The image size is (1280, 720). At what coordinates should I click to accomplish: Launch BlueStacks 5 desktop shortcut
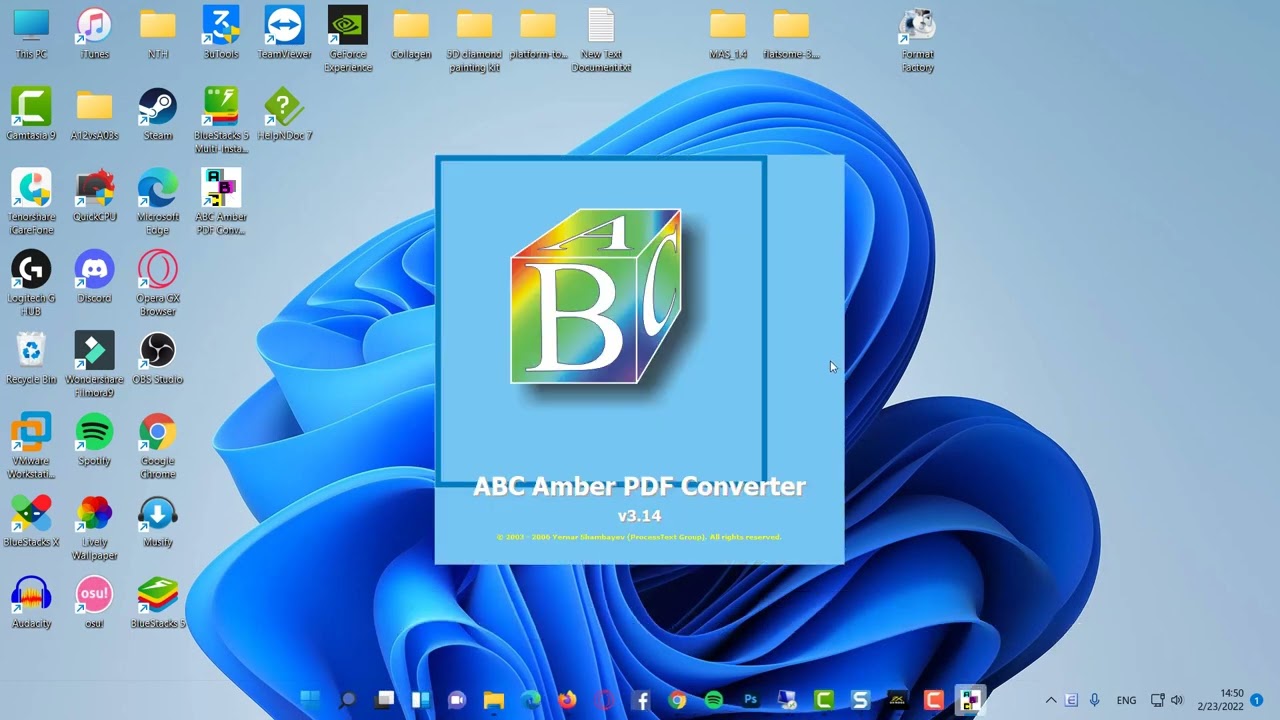pyautogui.click(x=158, y=602)
